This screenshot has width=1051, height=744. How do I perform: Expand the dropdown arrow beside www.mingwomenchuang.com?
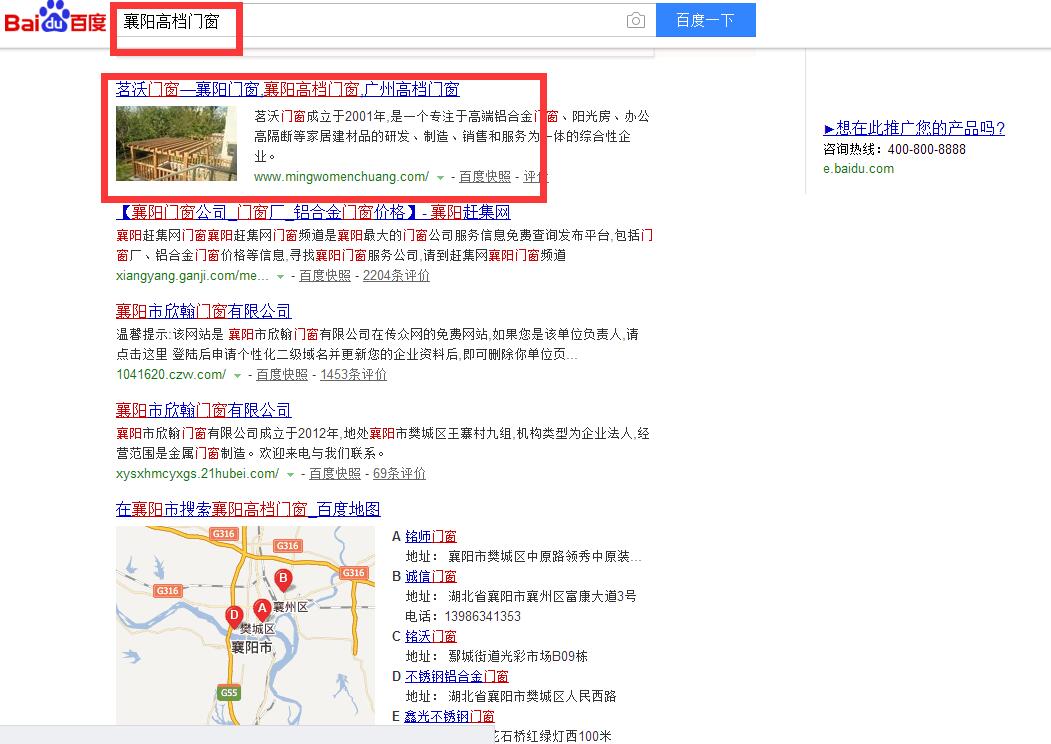point(440,178)
